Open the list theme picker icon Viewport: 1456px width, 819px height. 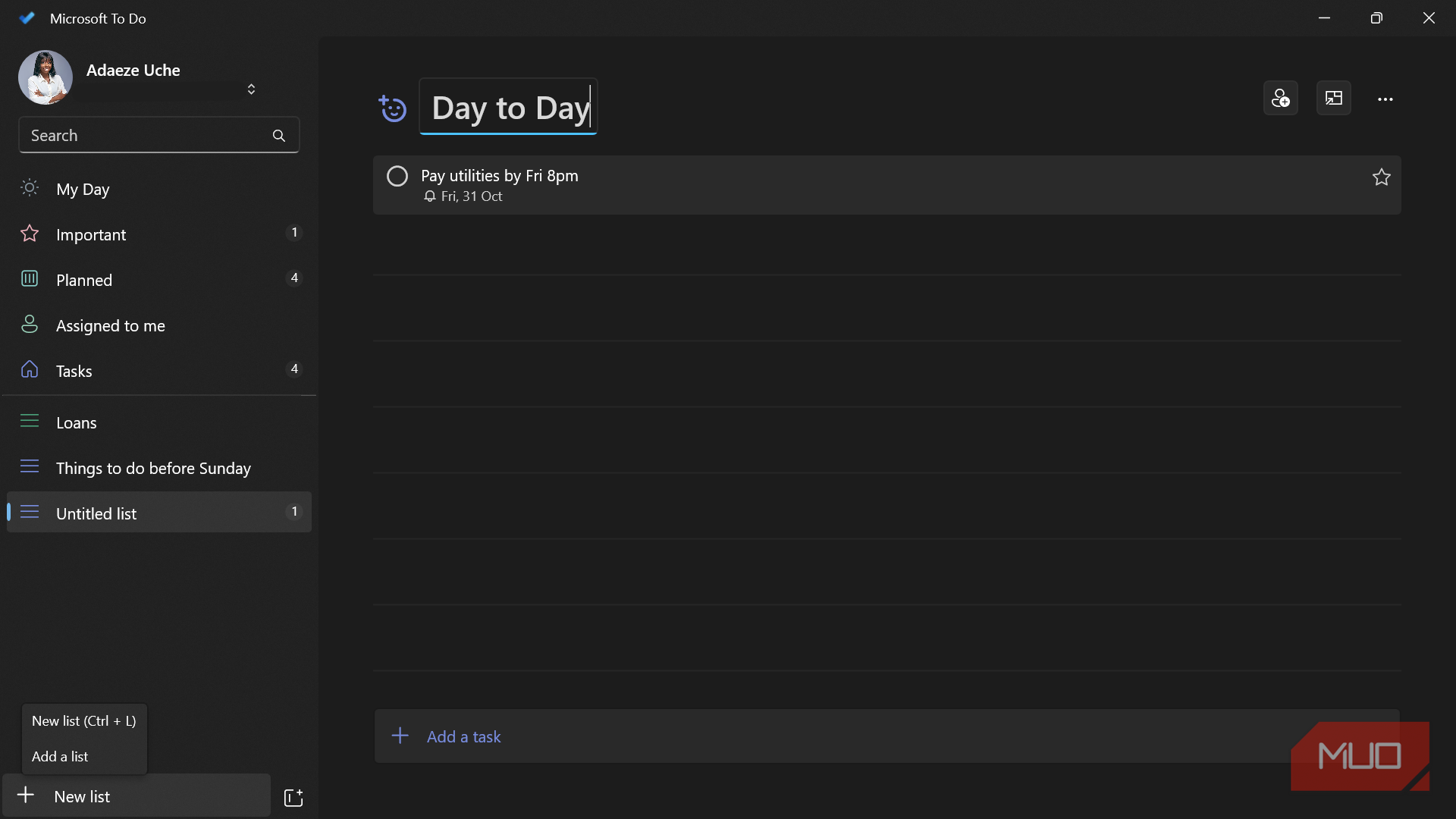tap(1334, 99)
